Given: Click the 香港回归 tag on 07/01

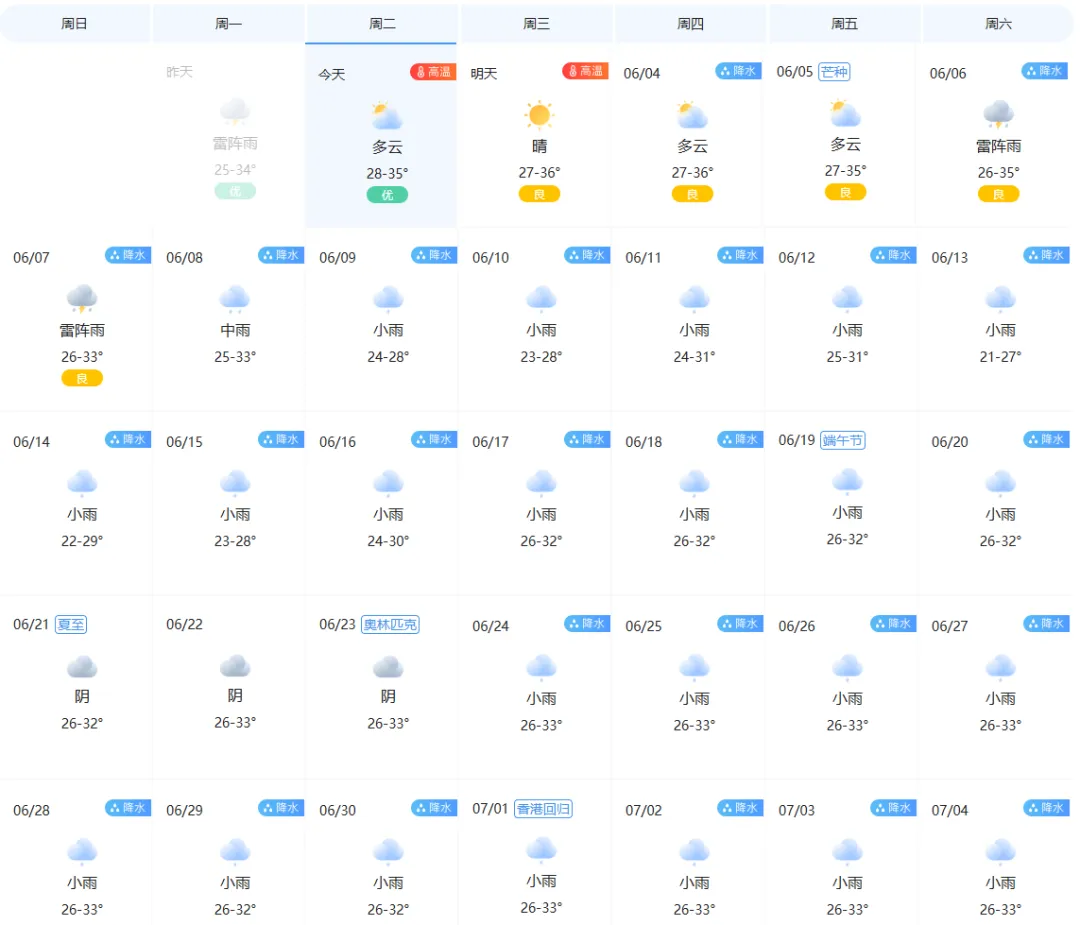Looking at the screenshot, I should coord(543,809).
